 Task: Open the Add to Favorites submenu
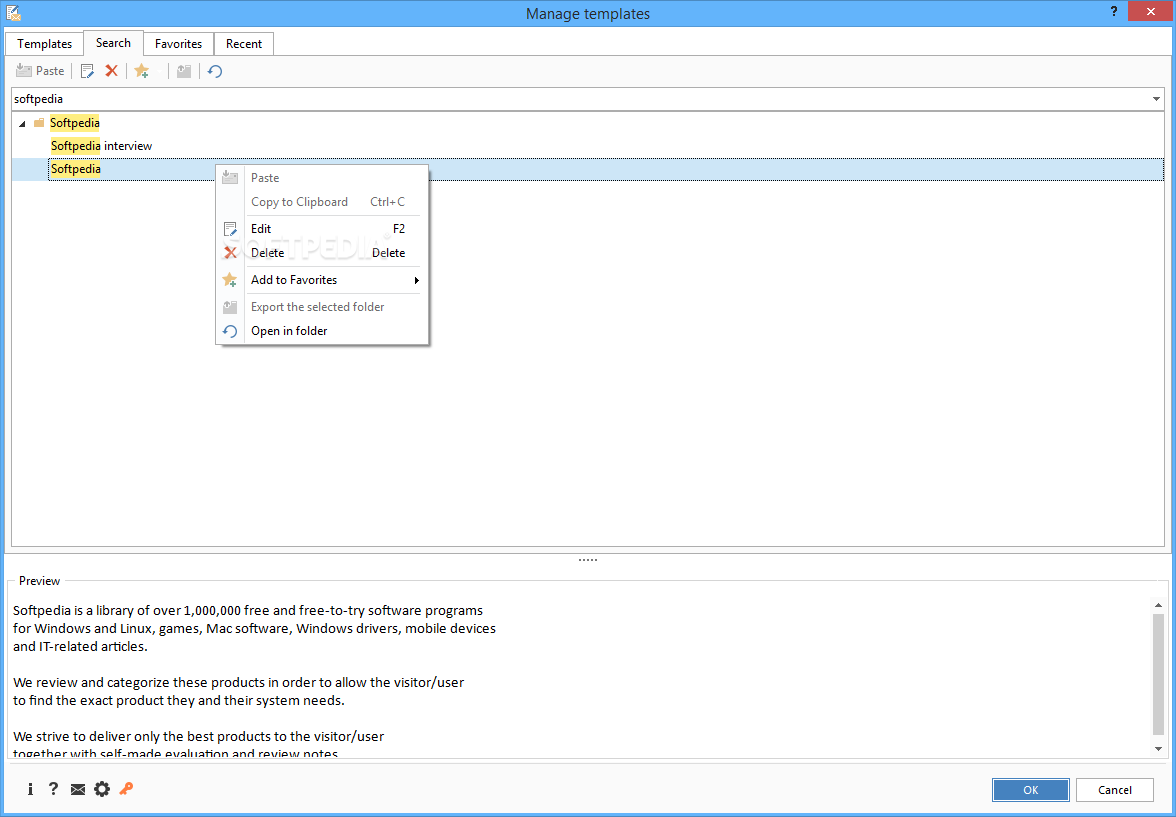[x=322, y=280]
